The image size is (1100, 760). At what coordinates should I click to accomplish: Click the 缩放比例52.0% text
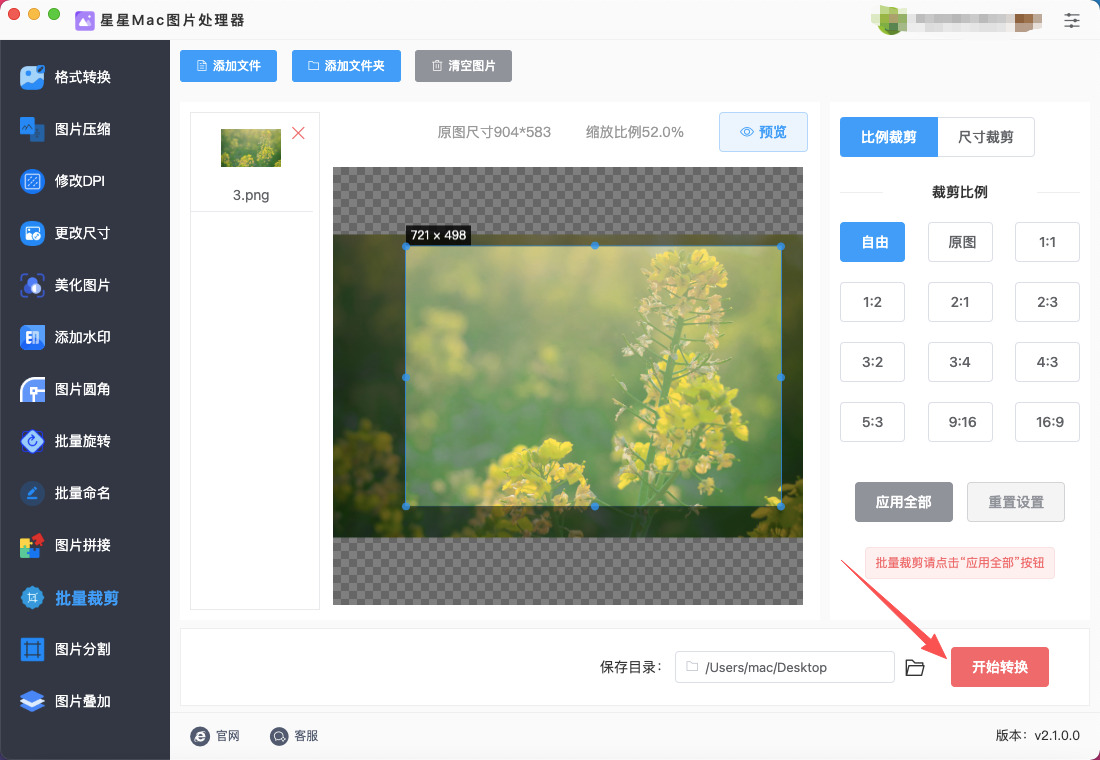point(635,132)
